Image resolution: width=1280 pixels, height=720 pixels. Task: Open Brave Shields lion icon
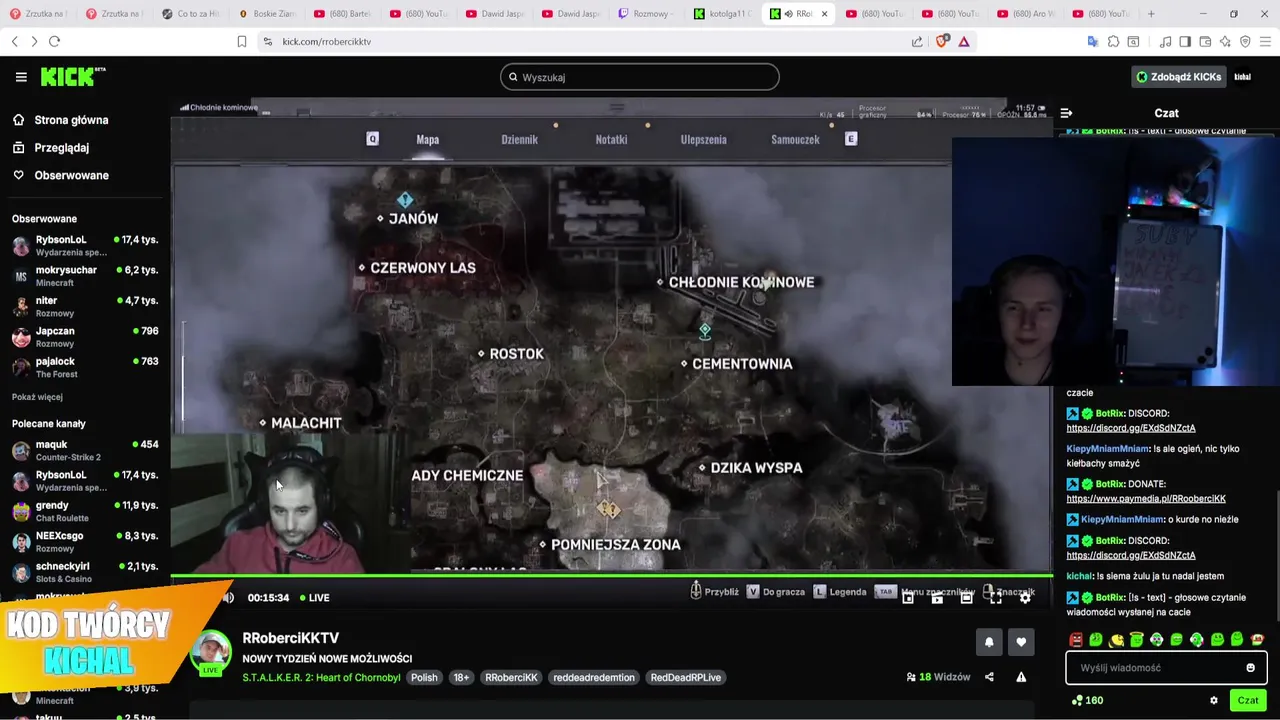point(942,41)
